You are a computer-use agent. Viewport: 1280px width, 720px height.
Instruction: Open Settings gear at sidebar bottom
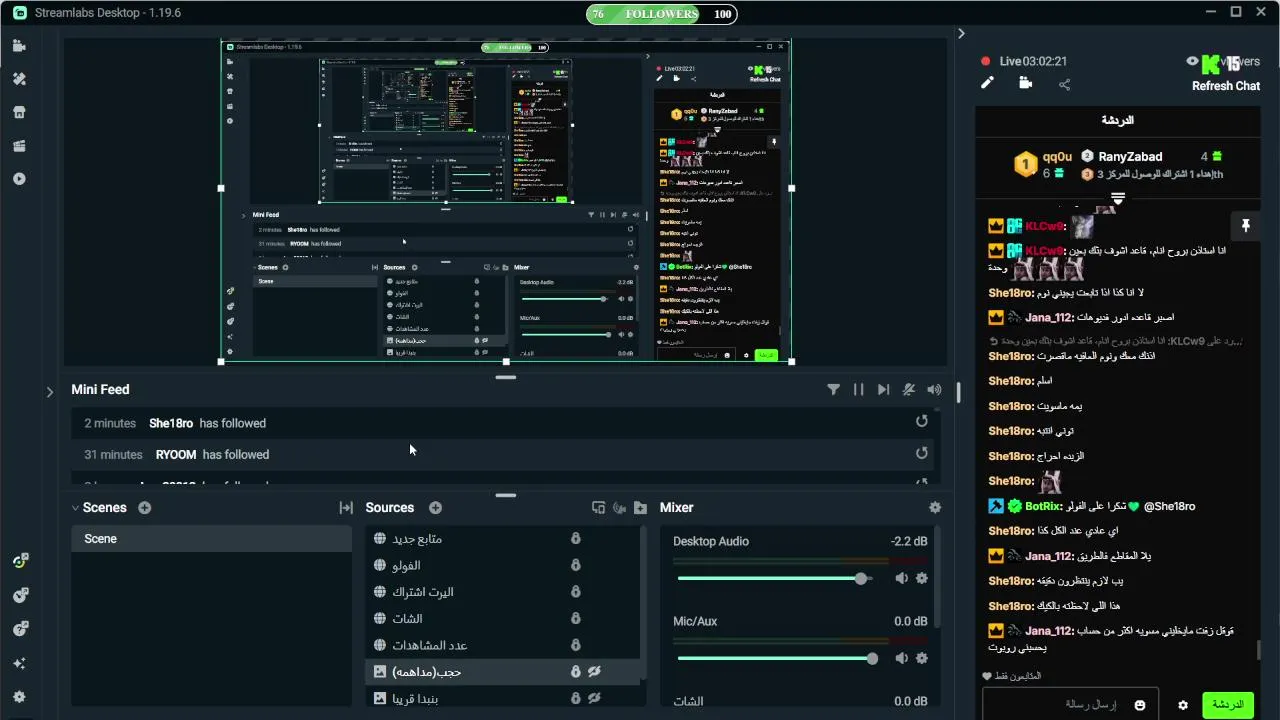point(19,697)
